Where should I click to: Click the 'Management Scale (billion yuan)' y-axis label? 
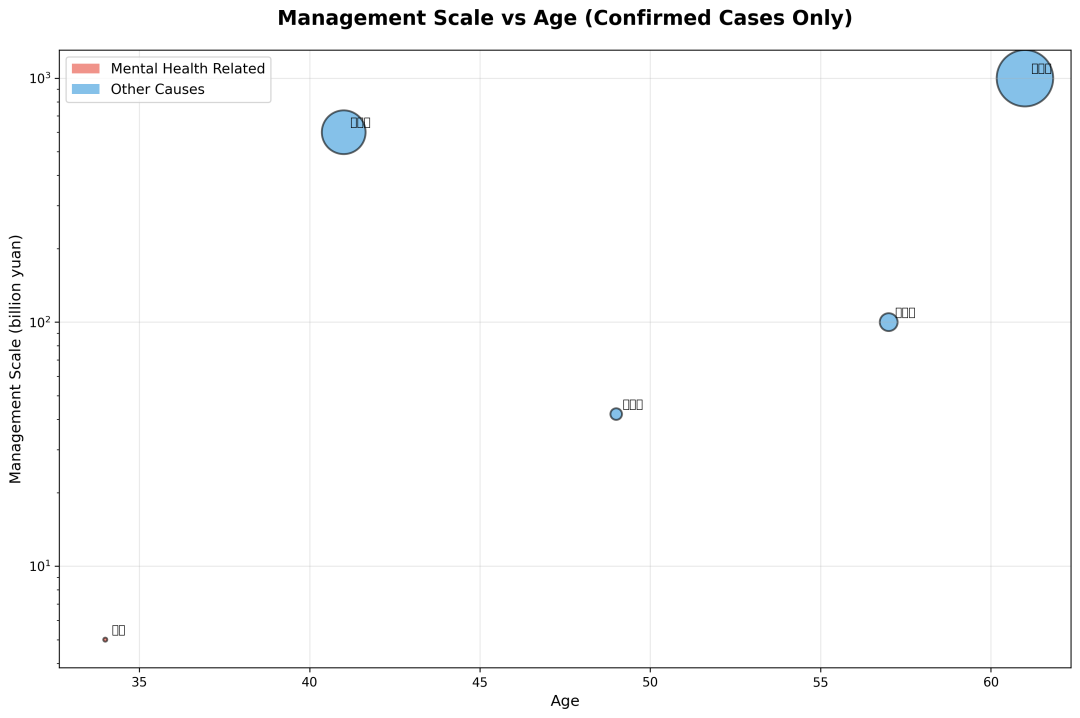pos(15,359)
